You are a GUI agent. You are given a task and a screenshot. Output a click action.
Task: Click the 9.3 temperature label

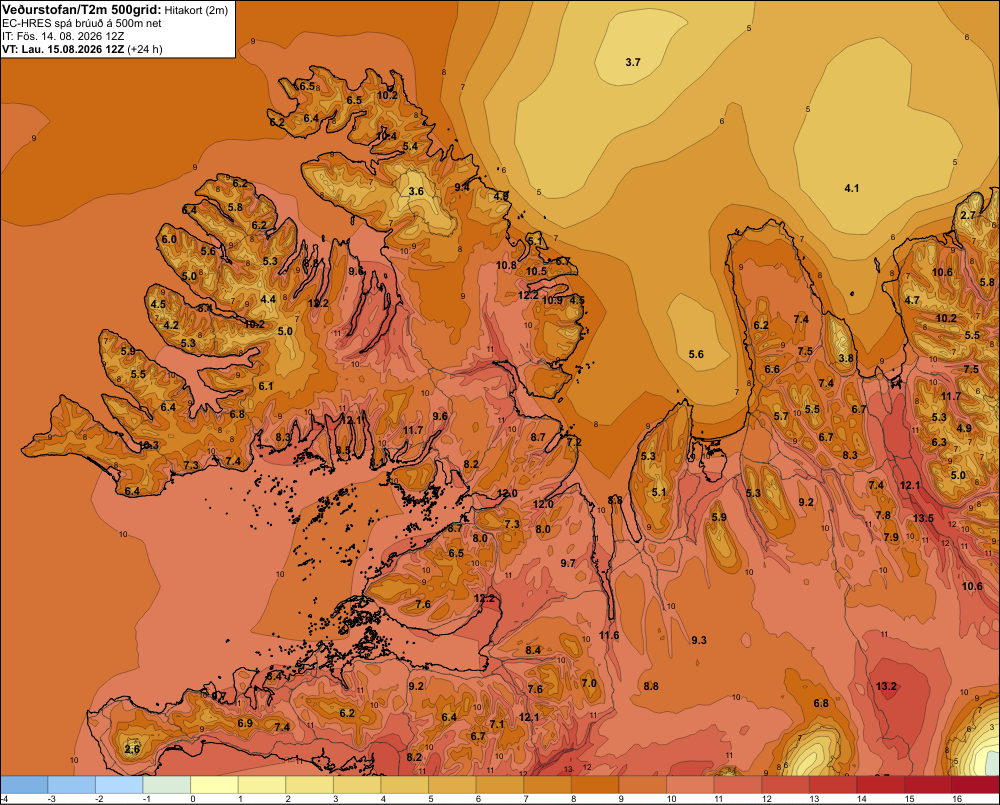click(699, 640)
